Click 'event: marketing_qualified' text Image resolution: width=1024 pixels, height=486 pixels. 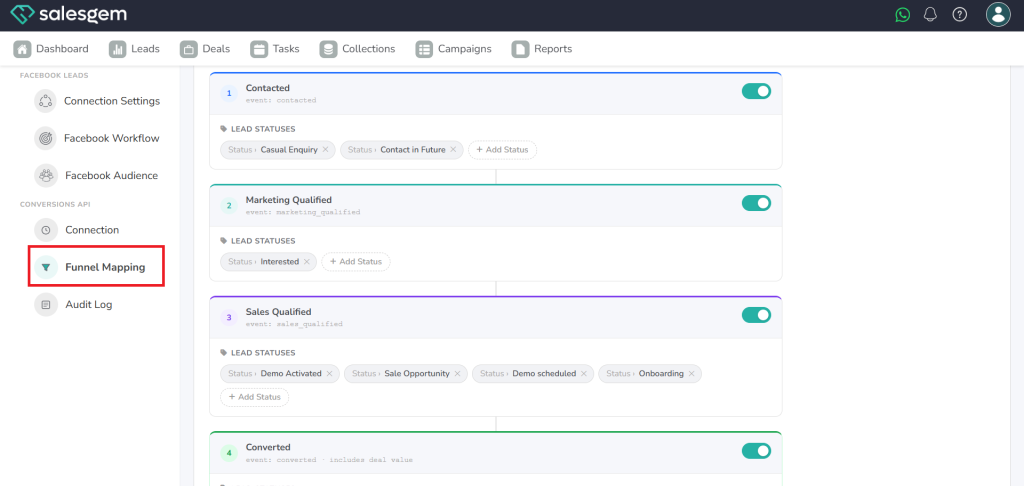[x=303, y=212]
